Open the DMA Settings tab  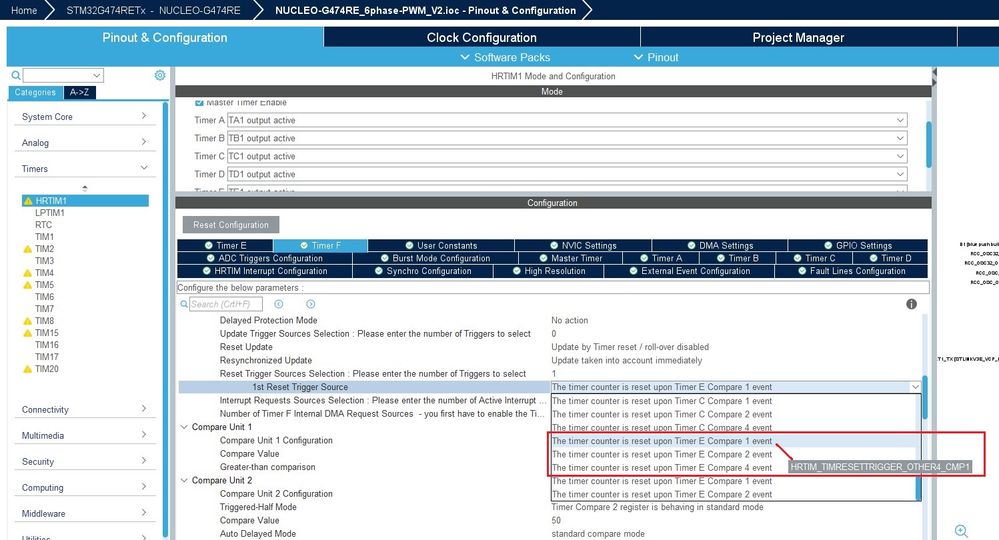720,245
